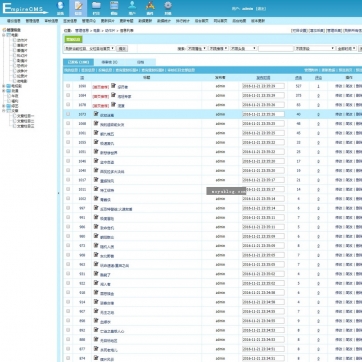This screenshot has width=362, height=362.
Task: Open the second search filter dropdown (recommend level)
Action: click(218, 48)
